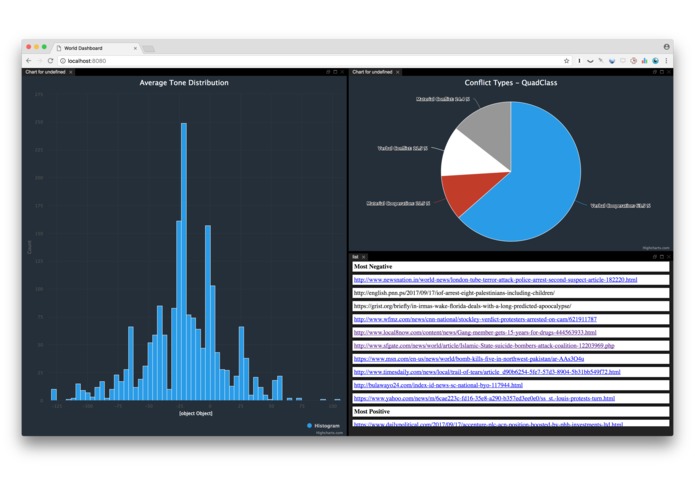Image resolution: width=695 pixels, height=494 pixels.
Task: Click the colorful bar chart extension icon
Action: coord(644,61)
